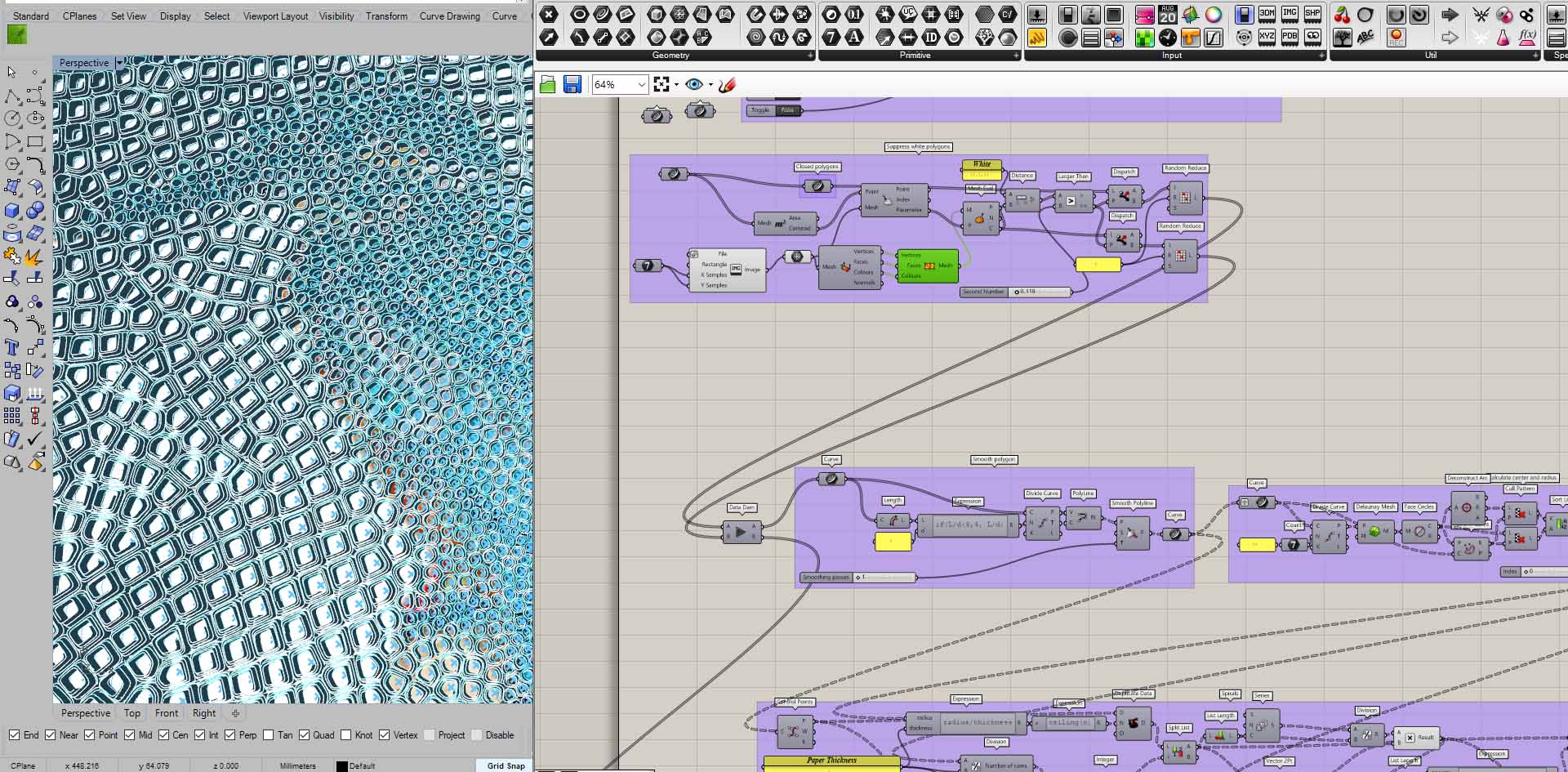1568x772 pixels.
Task: Click the Zoom Extents canvas icon
Action: [661, 84]
